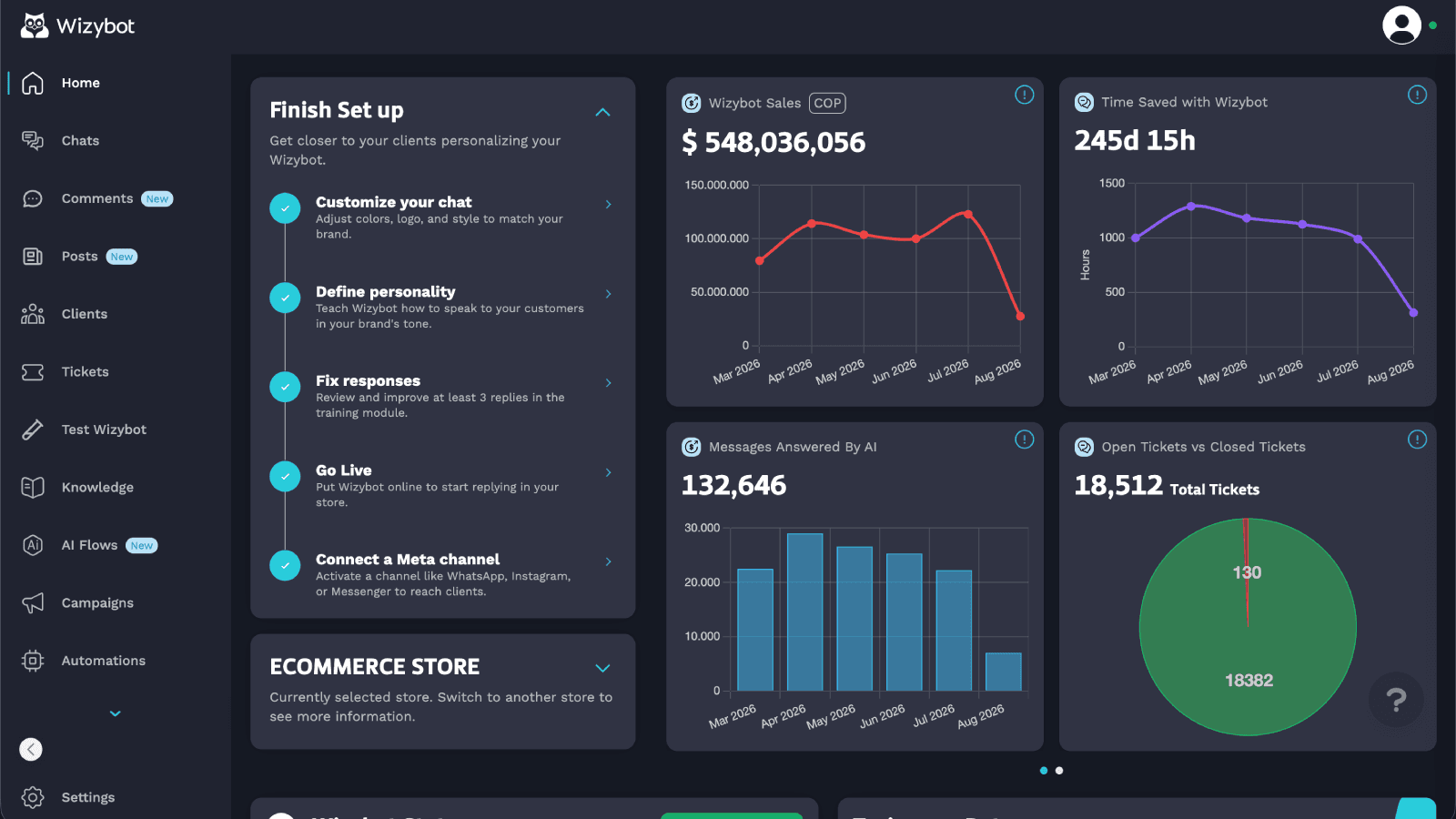Image resolution: width=1456 pixels, height=819 pixels.
Task: Click the Time Saved card icon
Action: [x=1084, y=103]
